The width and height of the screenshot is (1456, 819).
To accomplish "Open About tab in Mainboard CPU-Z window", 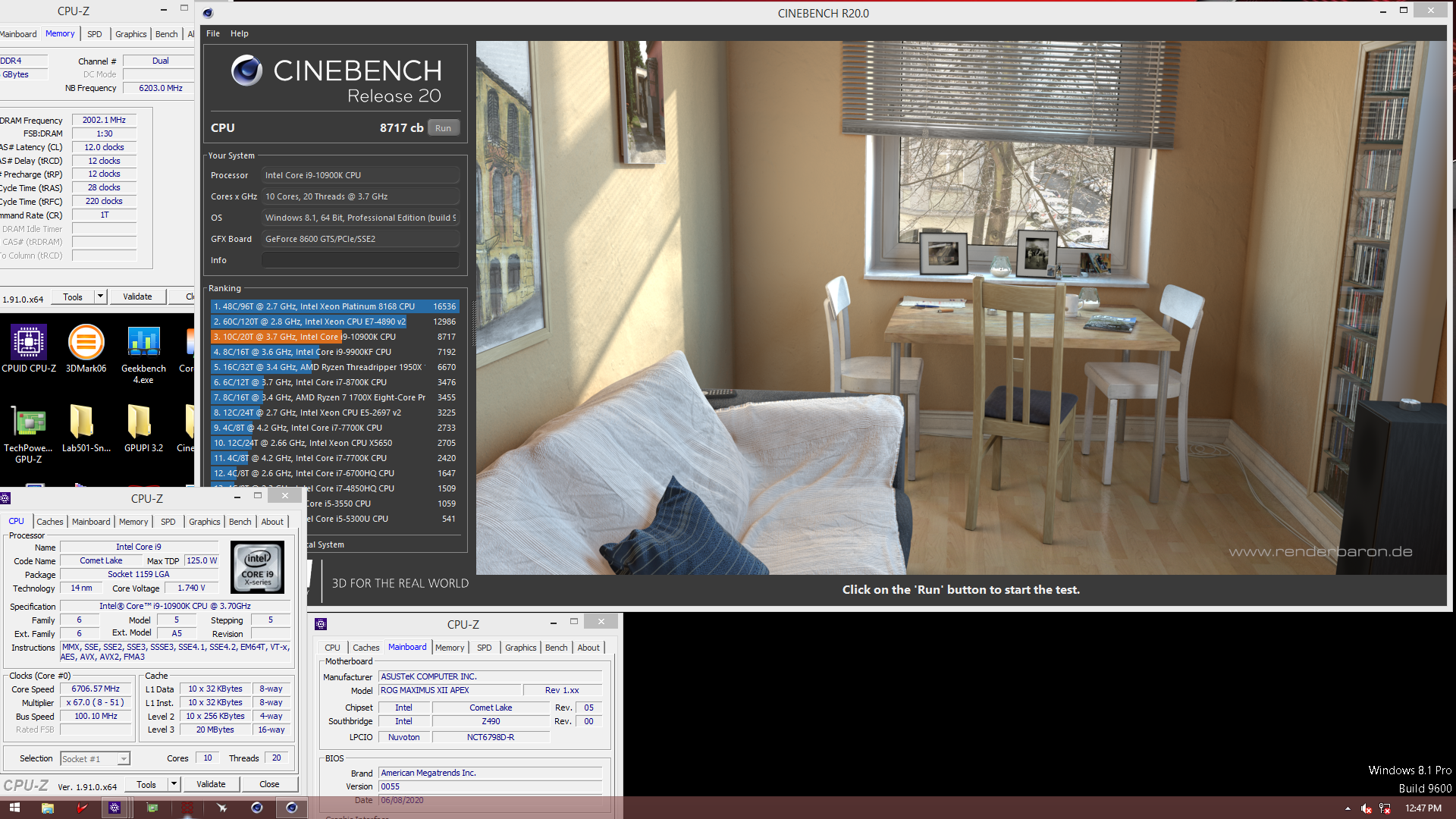I will (x=588, y=648).
